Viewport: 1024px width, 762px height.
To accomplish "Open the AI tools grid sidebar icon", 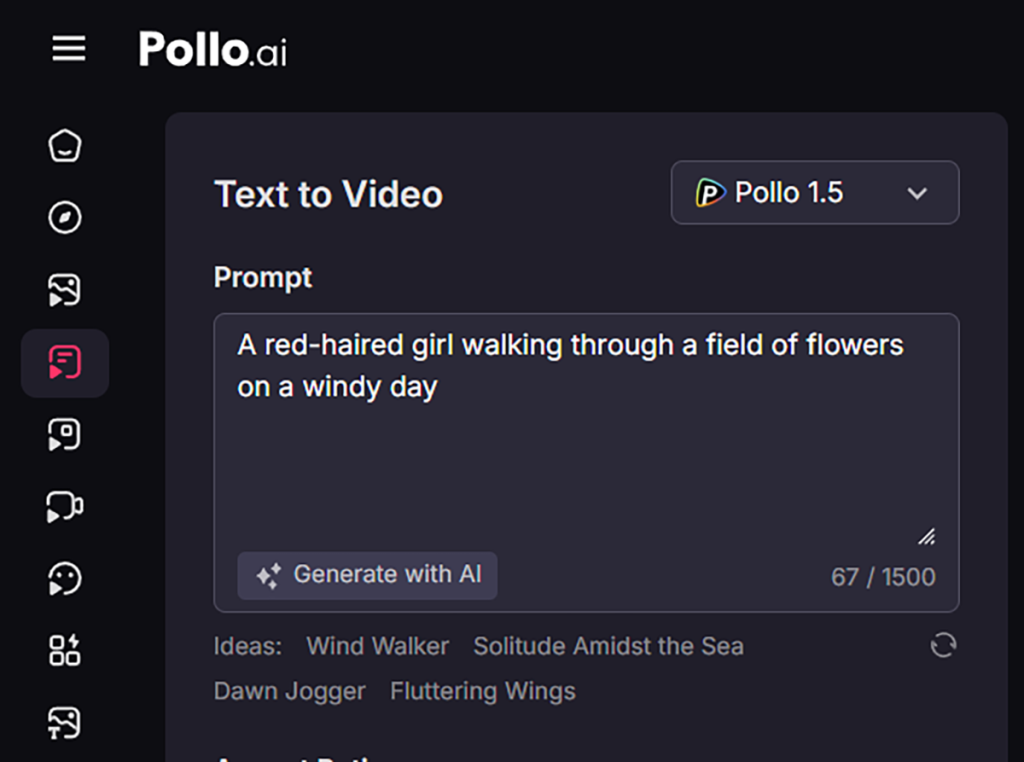I will tap(65, 650).
